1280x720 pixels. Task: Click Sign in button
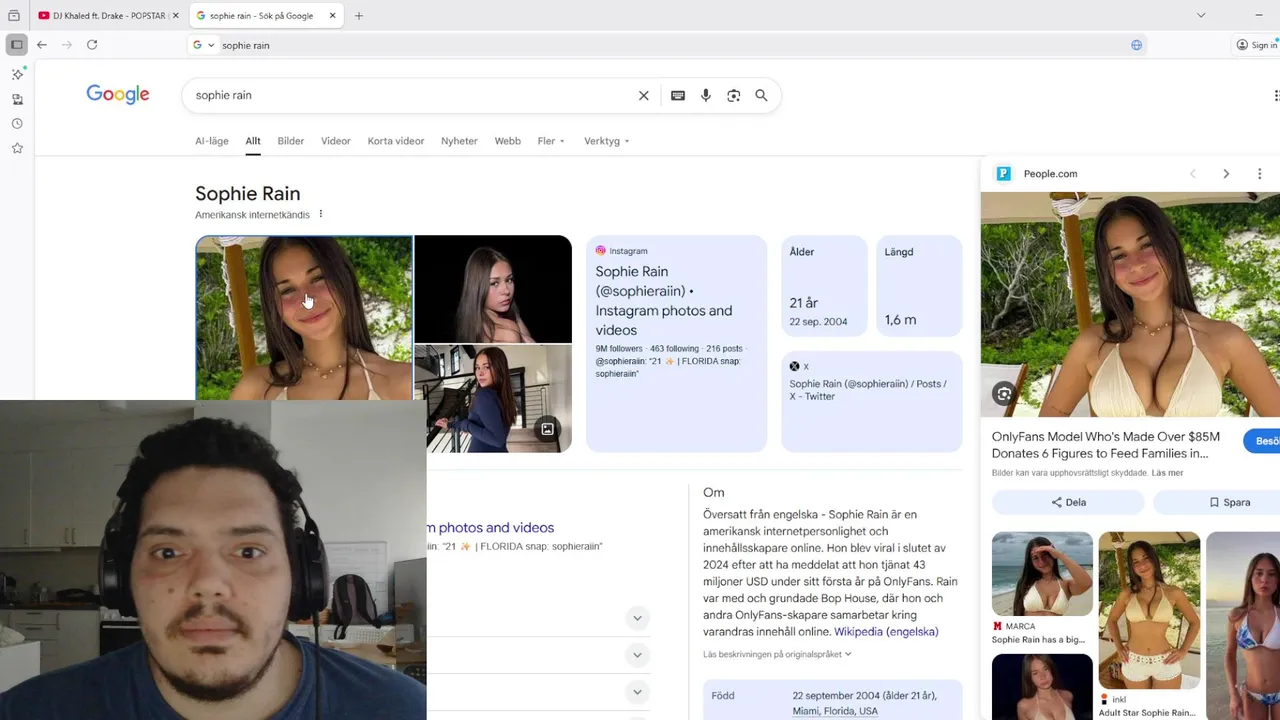pyautogui.click(x=1258, y=45)
